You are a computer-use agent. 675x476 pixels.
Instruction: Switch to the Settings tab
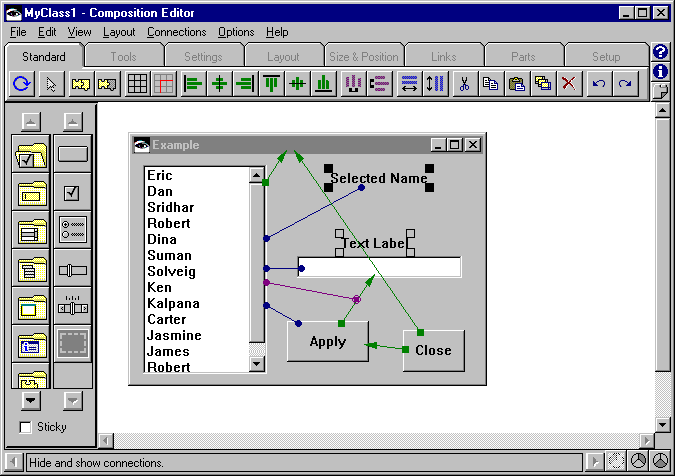pyautogui.click(x=203, y=57)
